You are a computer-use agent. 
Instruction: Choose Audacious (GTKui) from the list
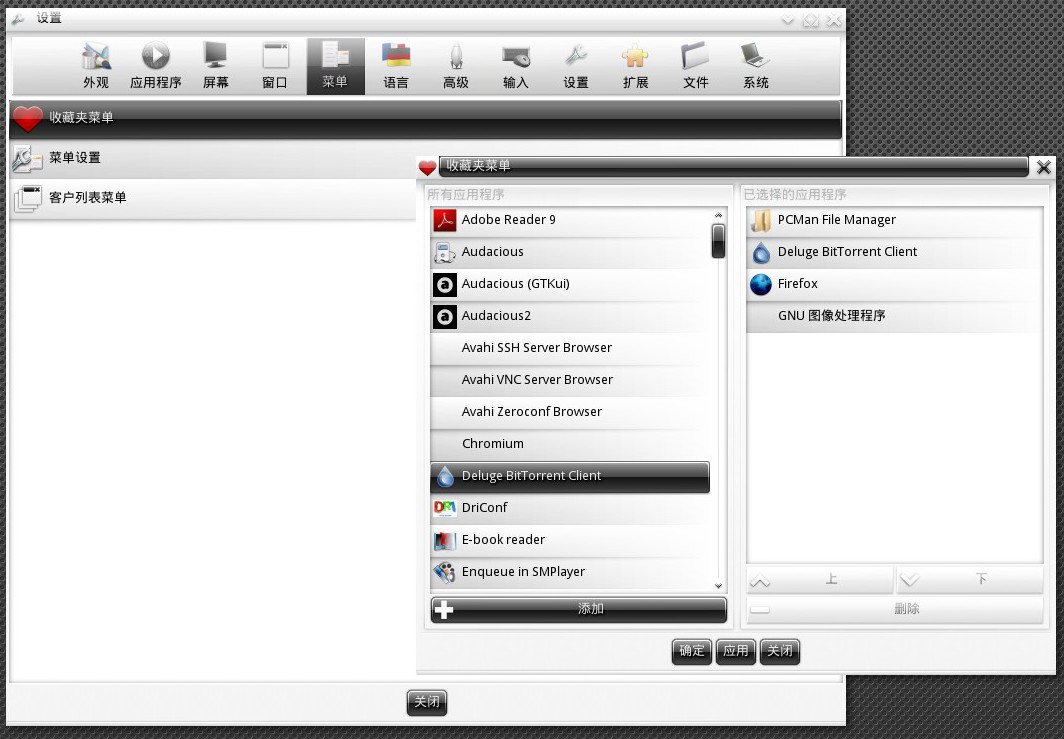(570, 284)
